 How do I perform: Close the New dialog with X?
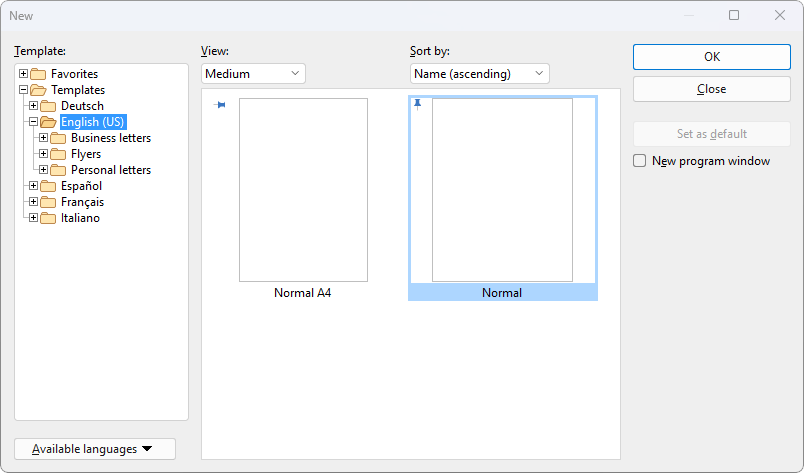pyautogui.click(x=780, y=15)
